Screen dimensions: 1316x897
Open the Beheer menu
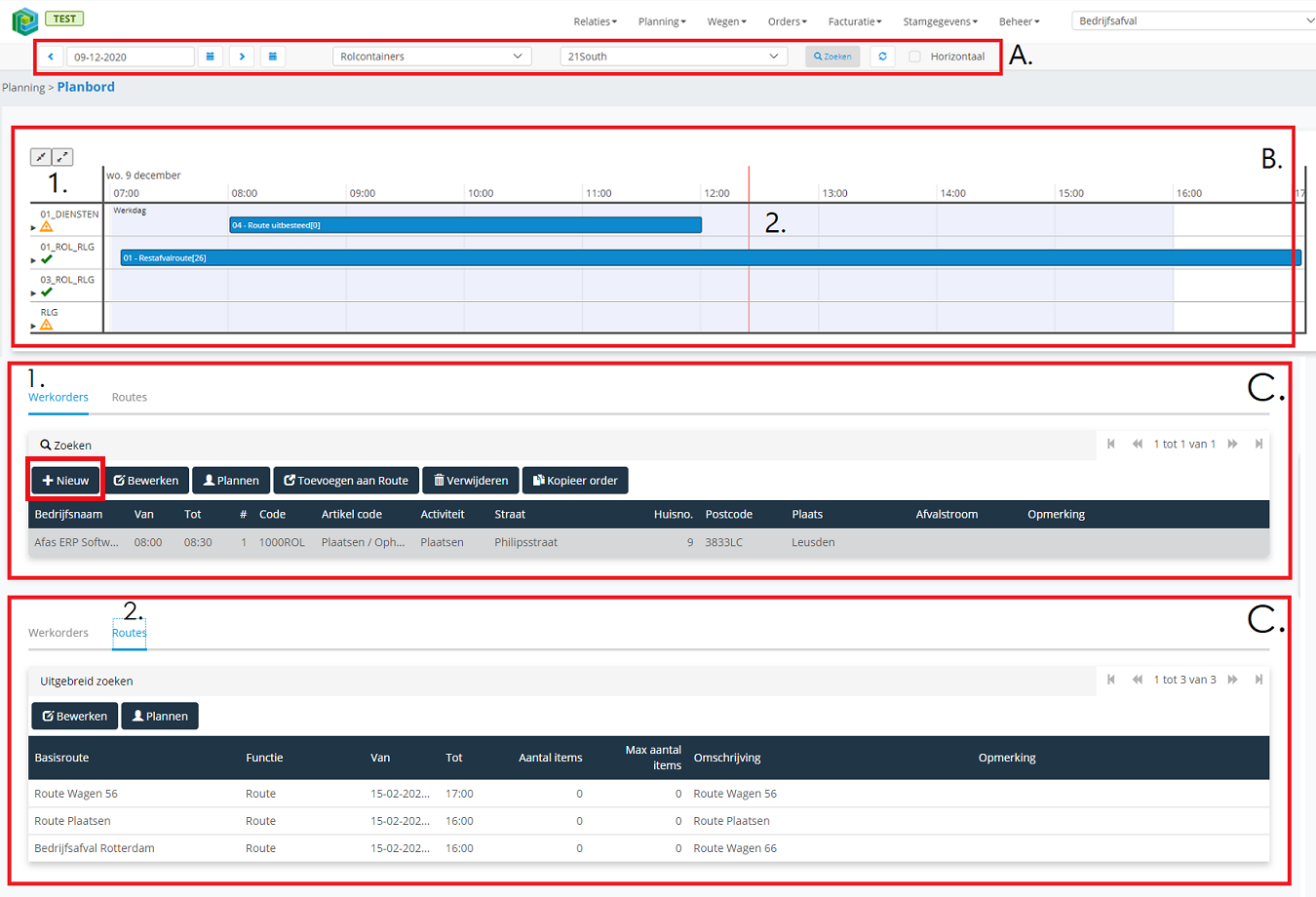[x=1019, y=21]
